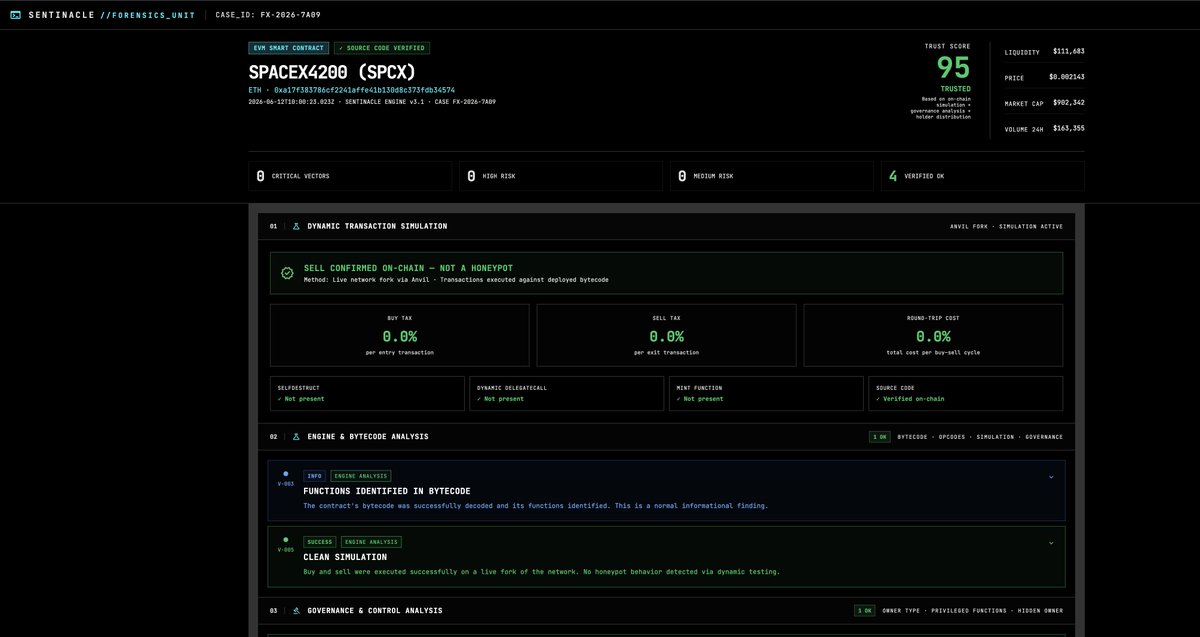Click the Round-Trip Cost 0.0% card

933,336
